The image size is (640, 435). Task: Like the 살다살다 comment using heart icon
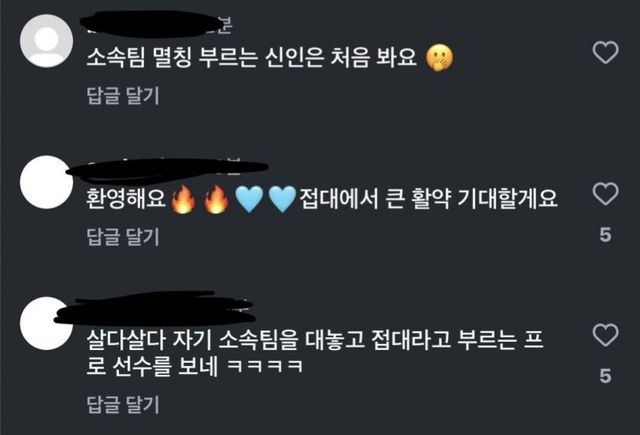[605, 335]
